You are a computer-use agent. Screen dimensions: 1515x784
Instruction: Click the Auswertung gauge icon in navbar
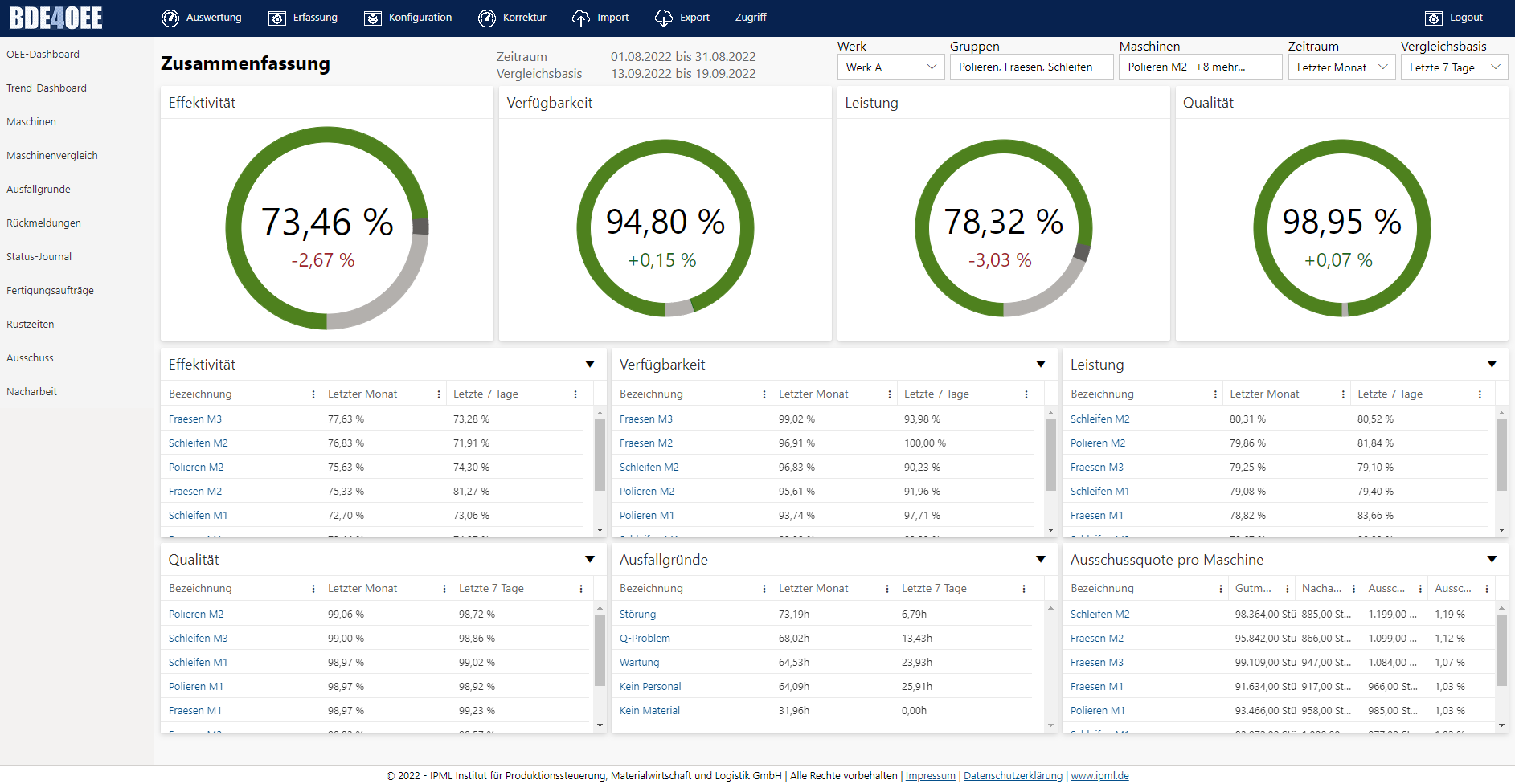(x=170, y=18)
